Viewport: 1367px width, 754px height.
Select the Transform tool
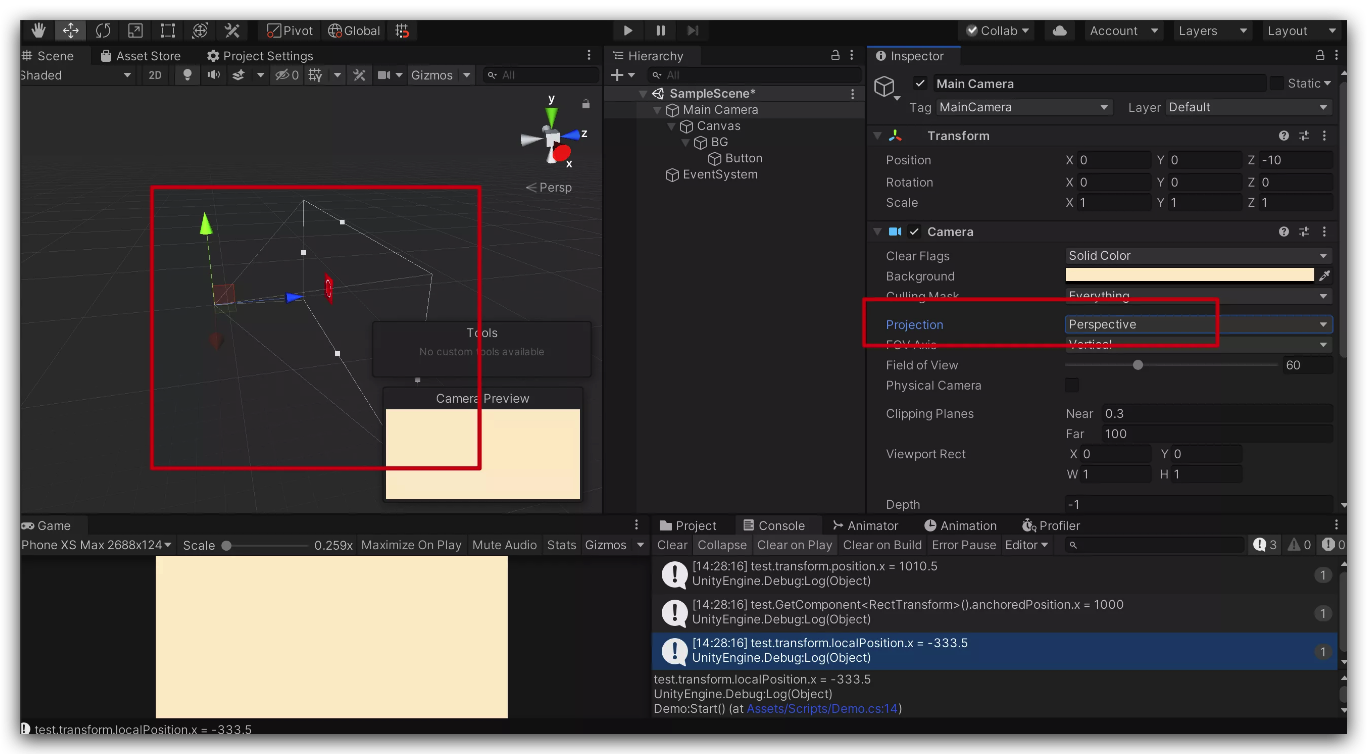[x=199, y=31]
